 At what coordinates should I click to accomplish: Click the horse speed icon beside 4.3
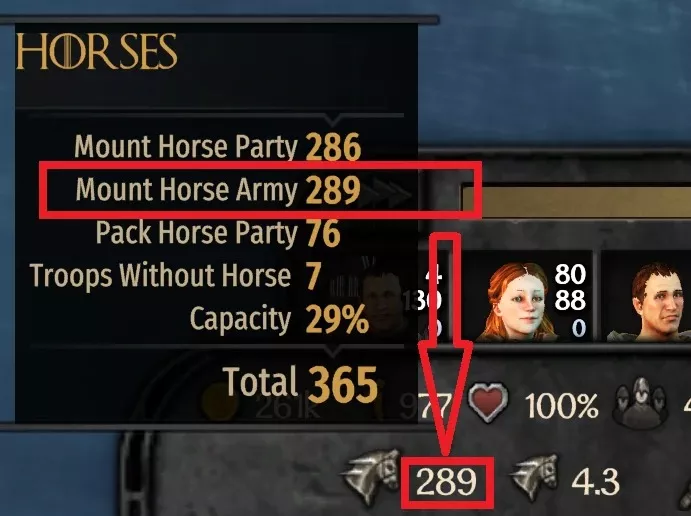point(534,477)
